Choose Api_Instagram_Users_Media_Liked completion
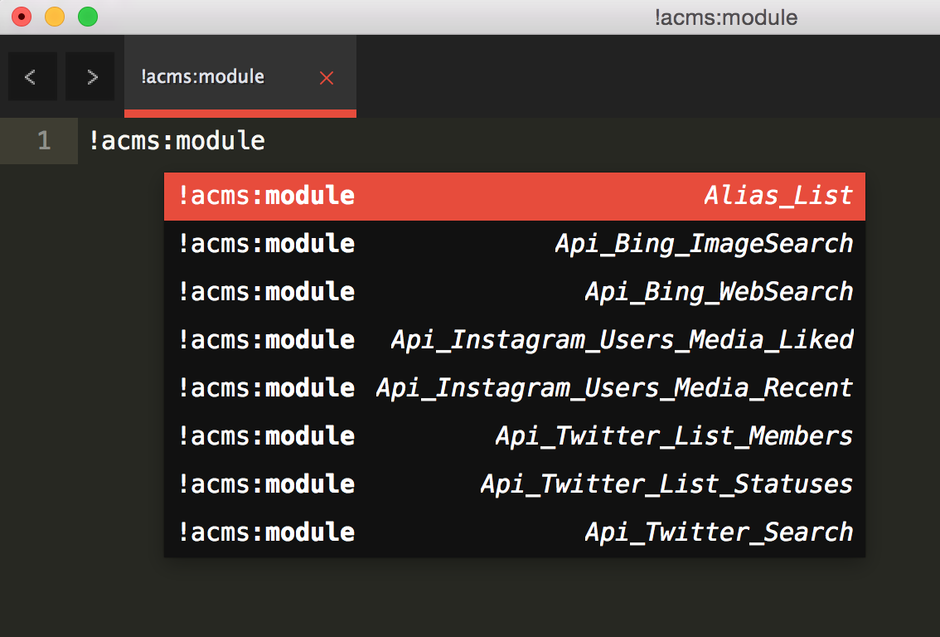Viewport: 940px width, 637px height. (514, 340)
